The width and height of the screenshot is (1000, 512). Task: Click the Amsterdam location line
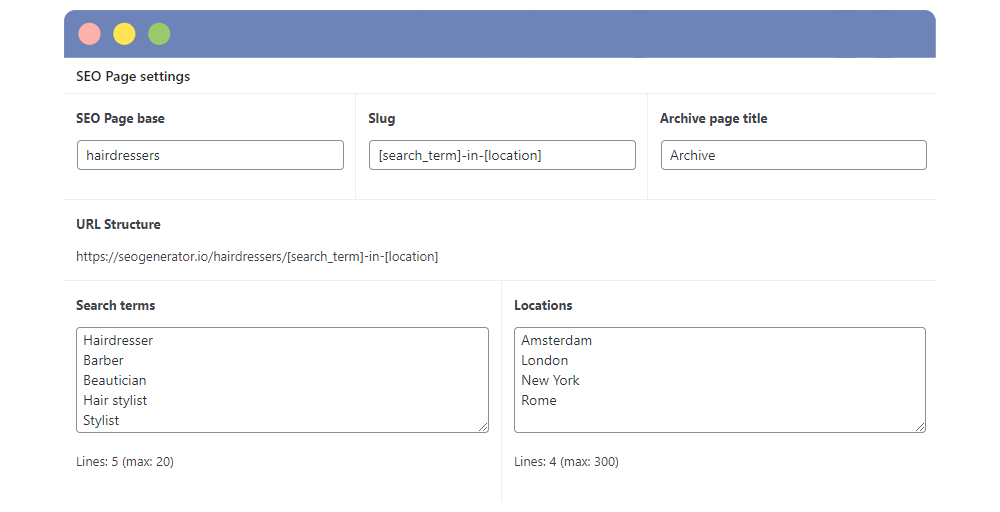[x=556, y=341]
